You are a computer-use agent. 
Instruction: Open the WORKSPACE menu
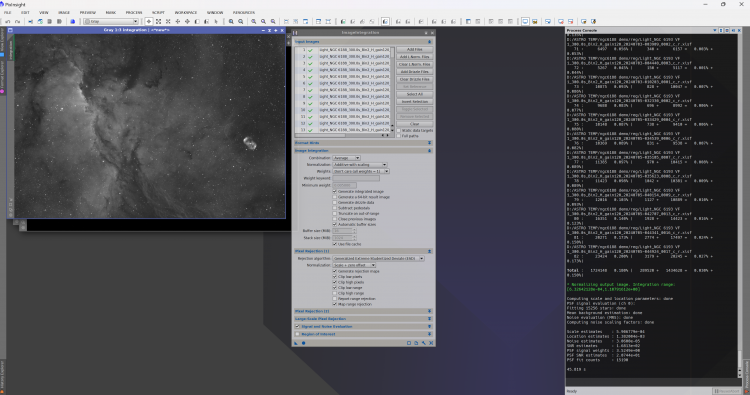click(186, 12)
